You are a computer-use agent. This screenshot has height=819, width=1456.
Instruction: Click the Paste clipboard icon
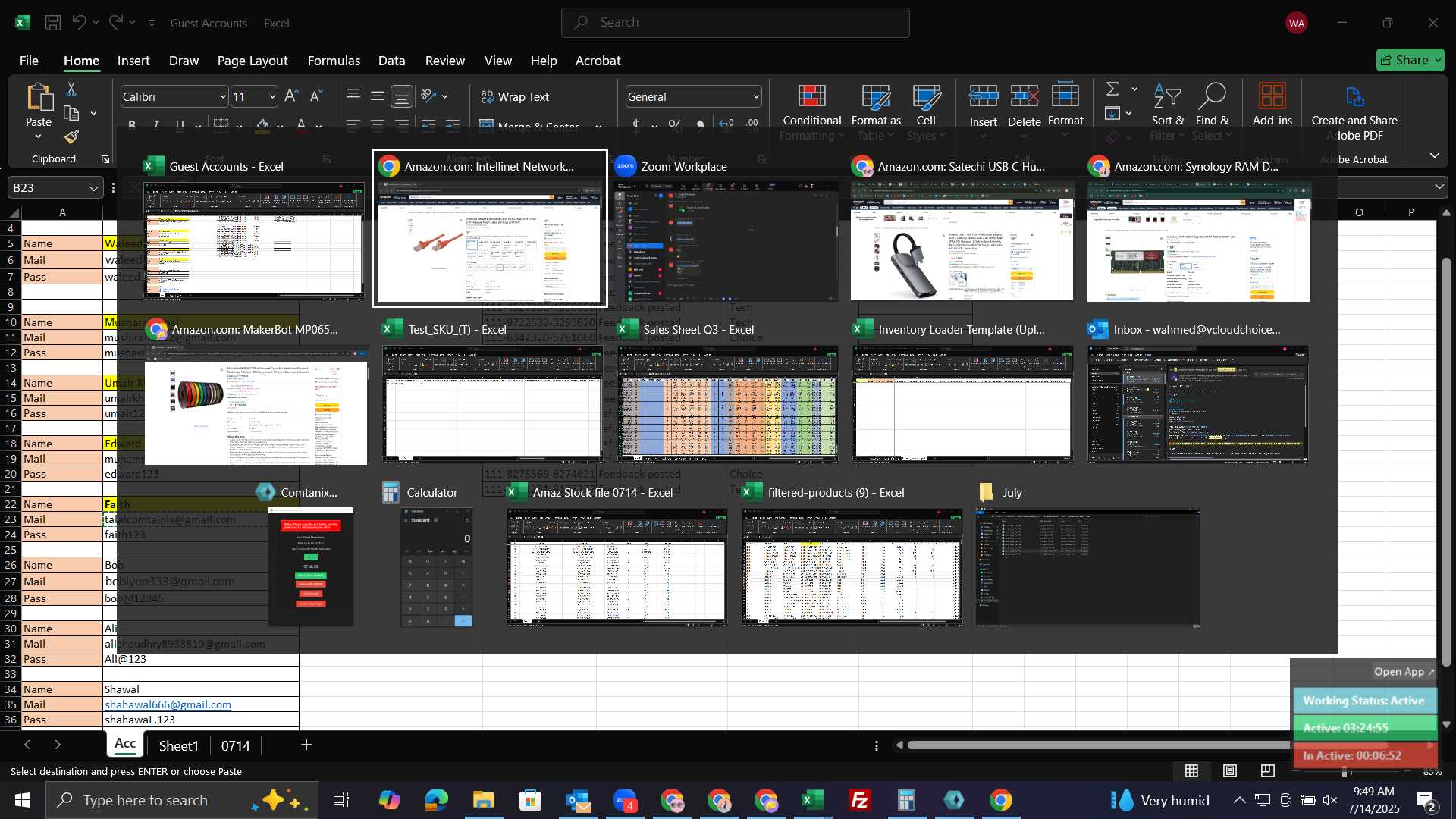click(39, 99)
